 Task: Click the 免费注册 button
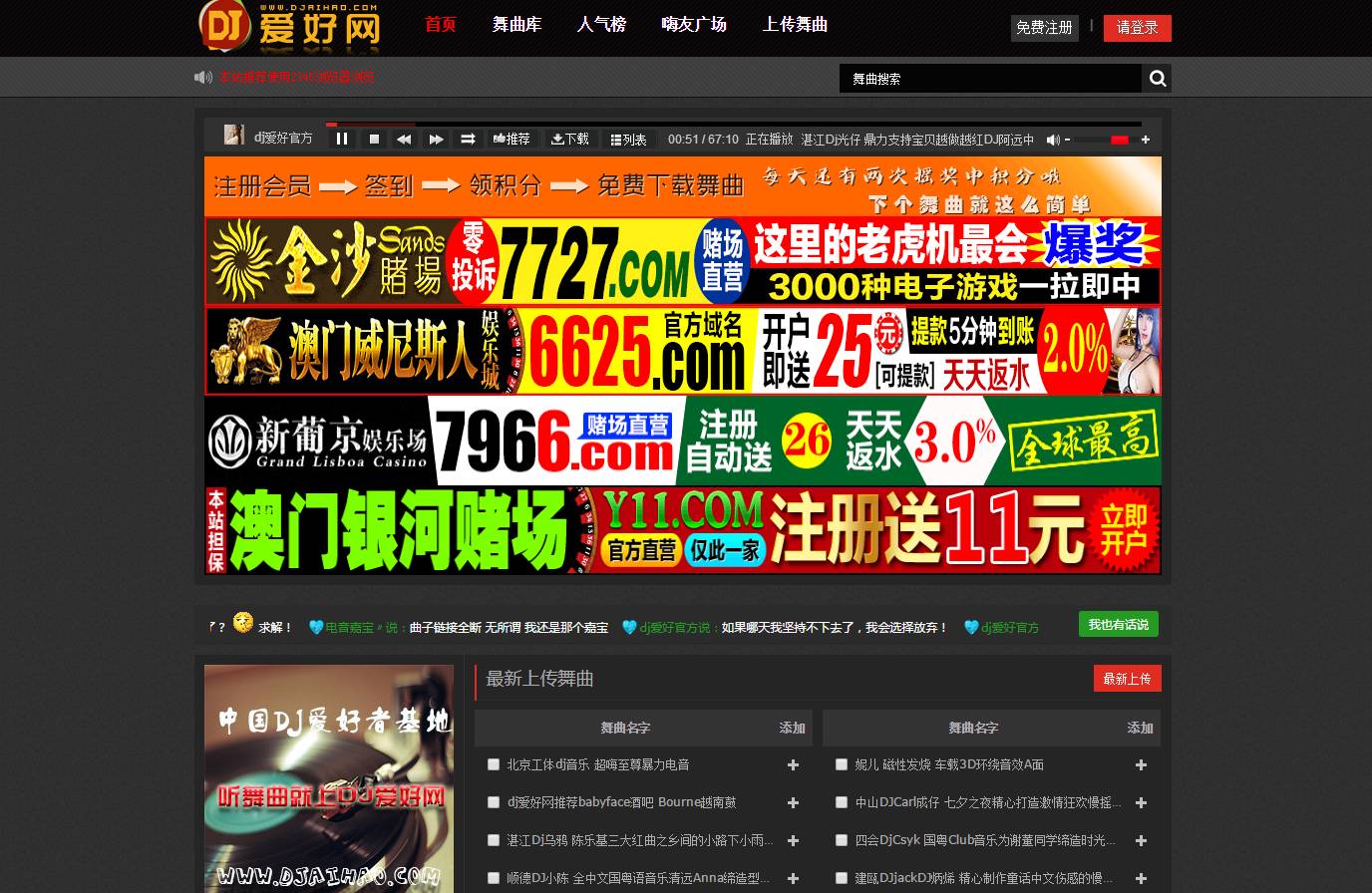[x=1044, y=28]
